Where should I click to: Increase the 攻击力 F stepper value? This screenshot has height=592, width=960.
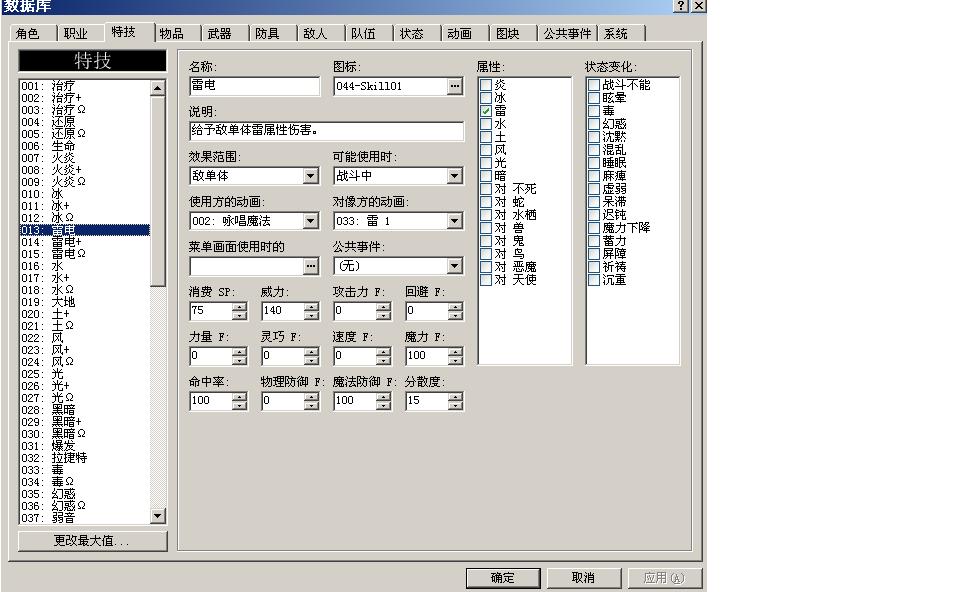coord(383,307)
